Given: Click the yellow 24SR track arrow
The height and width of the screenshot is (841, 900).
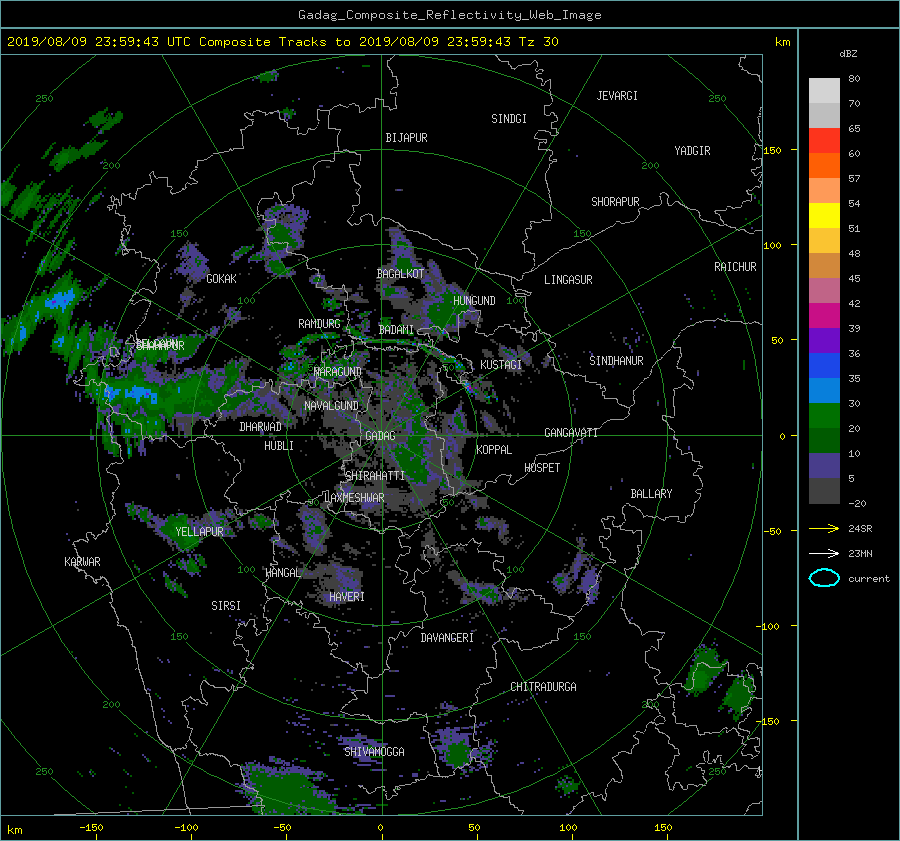Looking at the screenshot, I should point(824,528).
